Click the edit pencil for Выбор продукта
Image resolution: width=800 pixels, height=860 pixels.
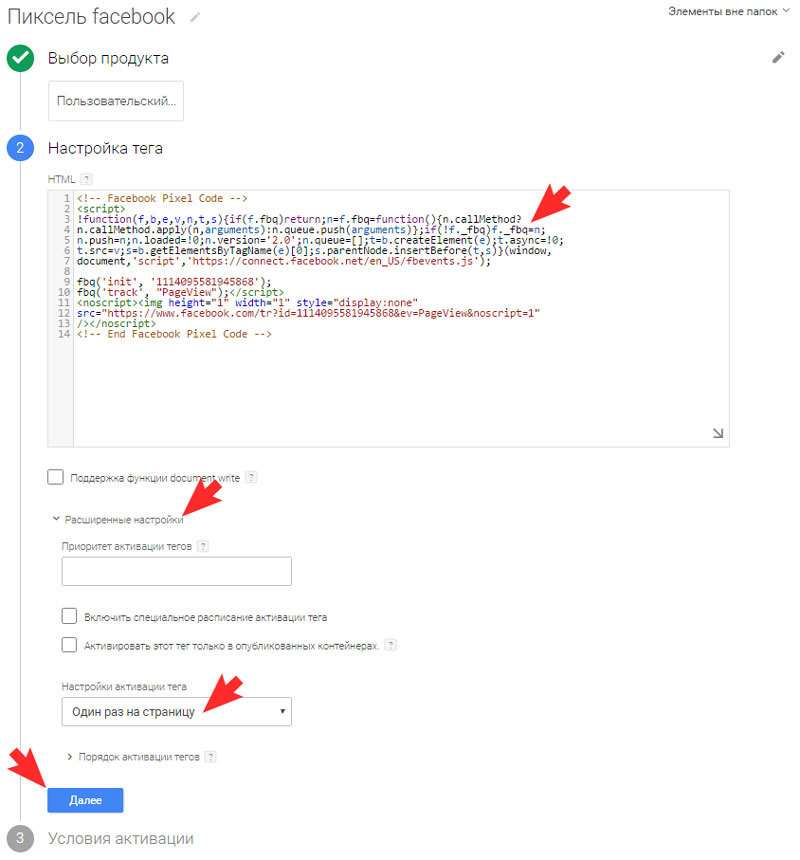click(x=778, y=57)
